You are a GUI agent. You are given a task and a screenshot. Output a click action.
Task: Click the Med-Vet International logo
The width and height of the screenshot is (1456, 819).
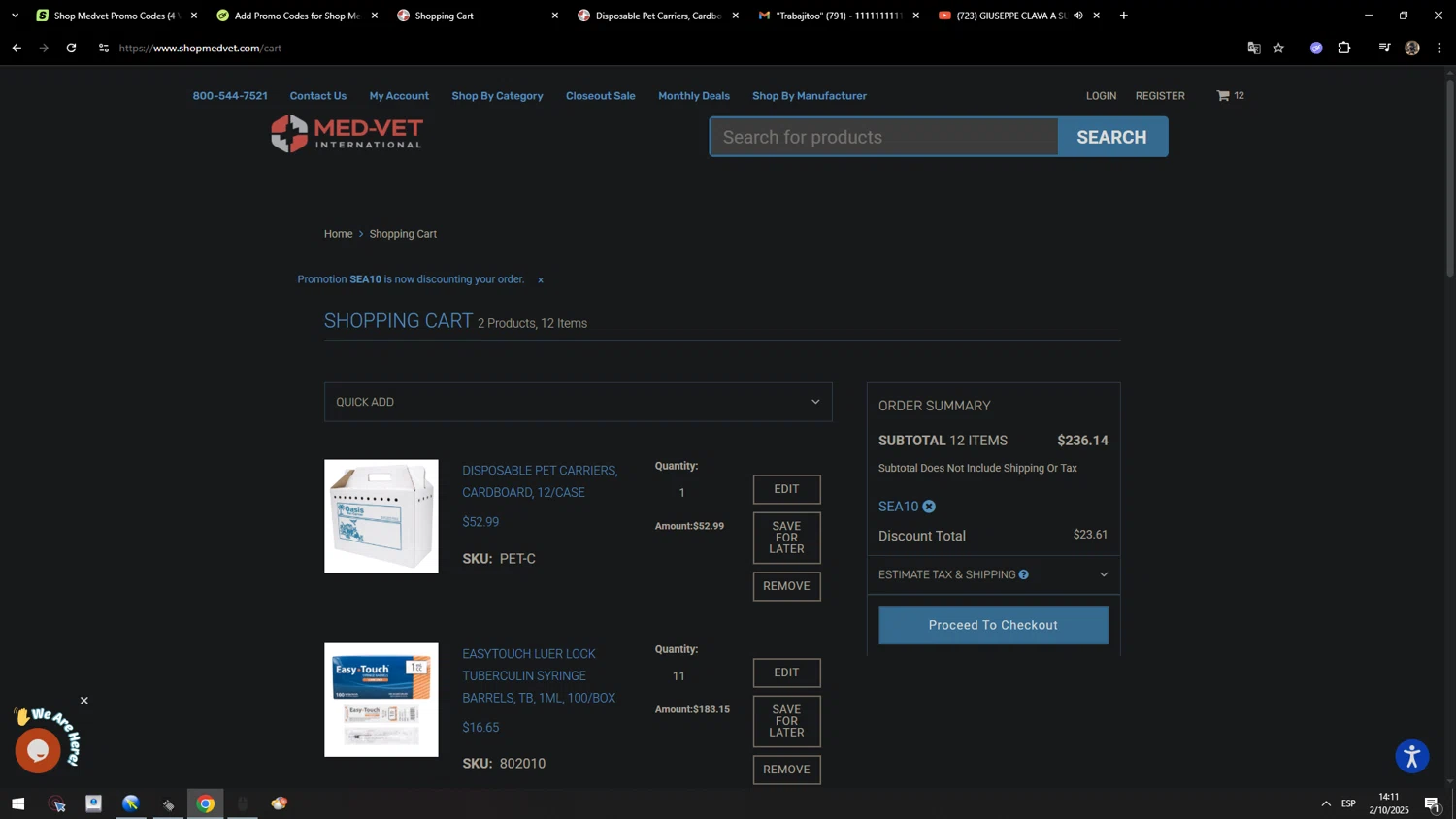(347, 133)
